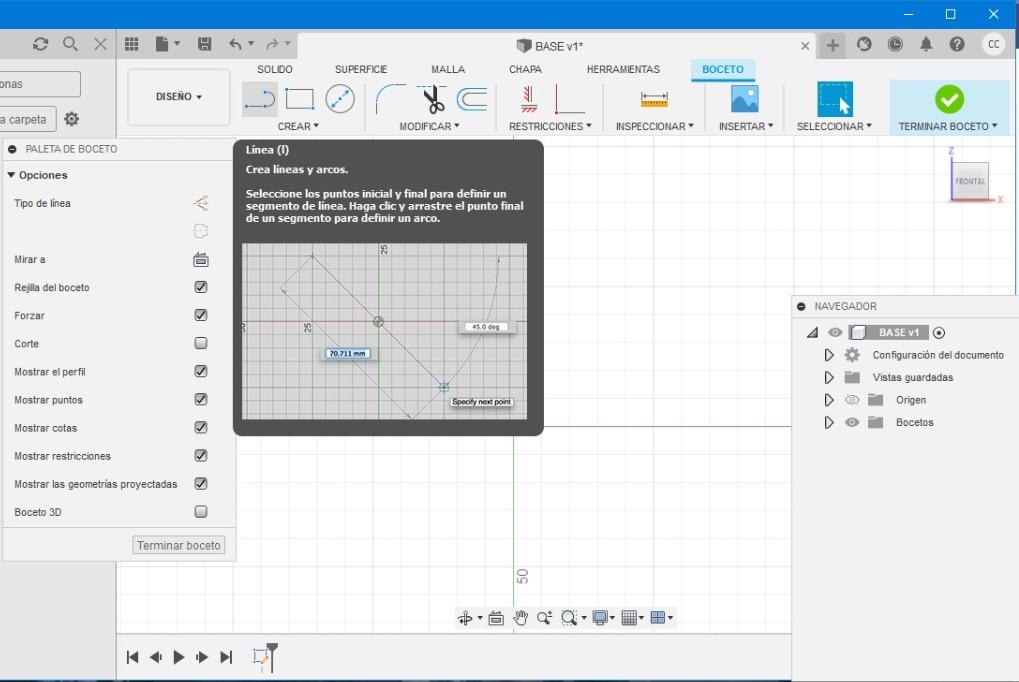
Task: Select the Pan hand tool
Action: (x=520, y=618)
